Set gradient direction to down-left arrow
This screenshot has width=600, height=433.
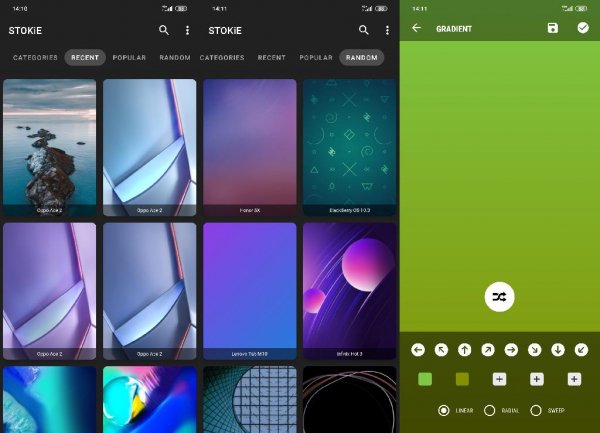tap(581, 350)
